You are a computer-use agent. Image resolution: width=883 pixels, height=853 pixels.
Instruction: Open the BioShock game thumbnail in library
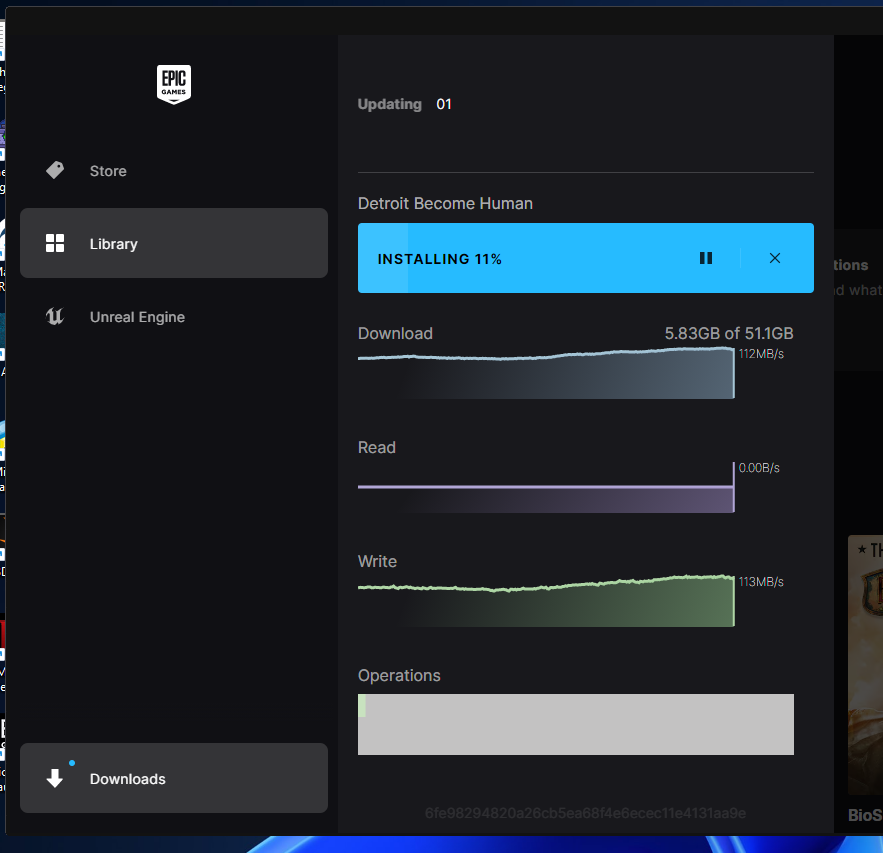coord(866,665)
